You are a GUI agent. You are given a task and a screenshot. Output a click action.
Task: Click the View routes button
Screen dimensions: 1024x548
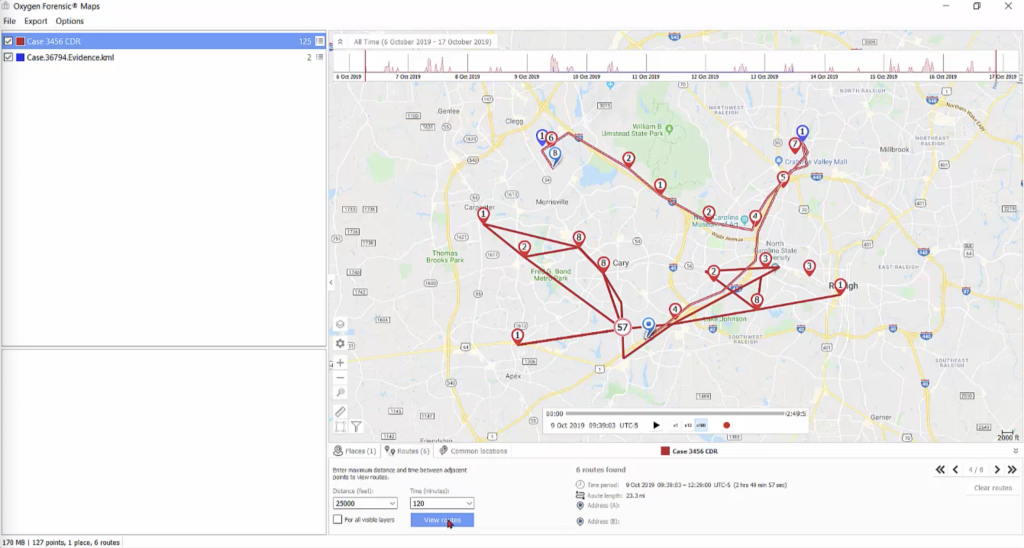[x=442, y=520]
